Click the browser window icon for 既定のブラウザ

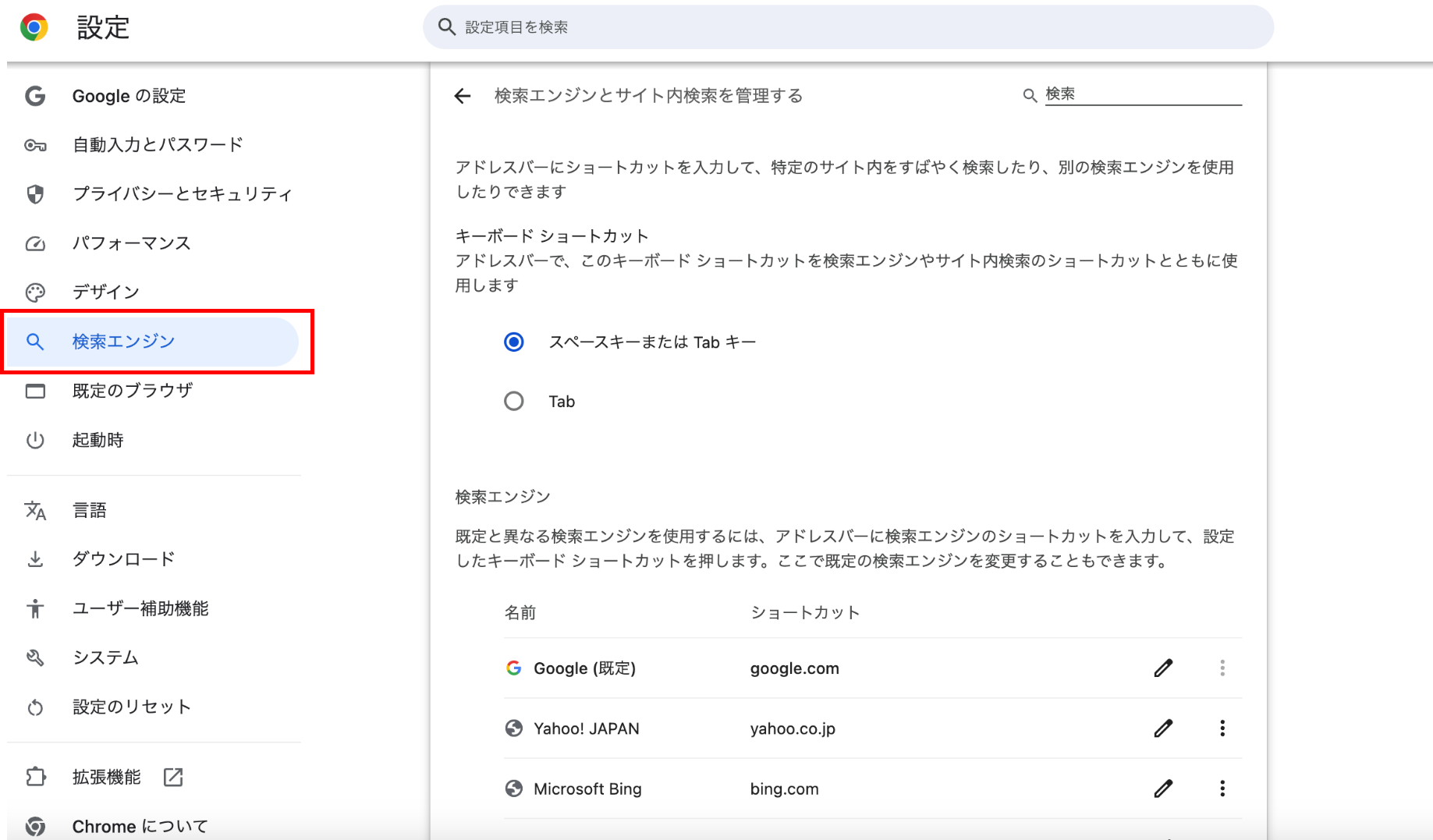click(x=35, y=391)
